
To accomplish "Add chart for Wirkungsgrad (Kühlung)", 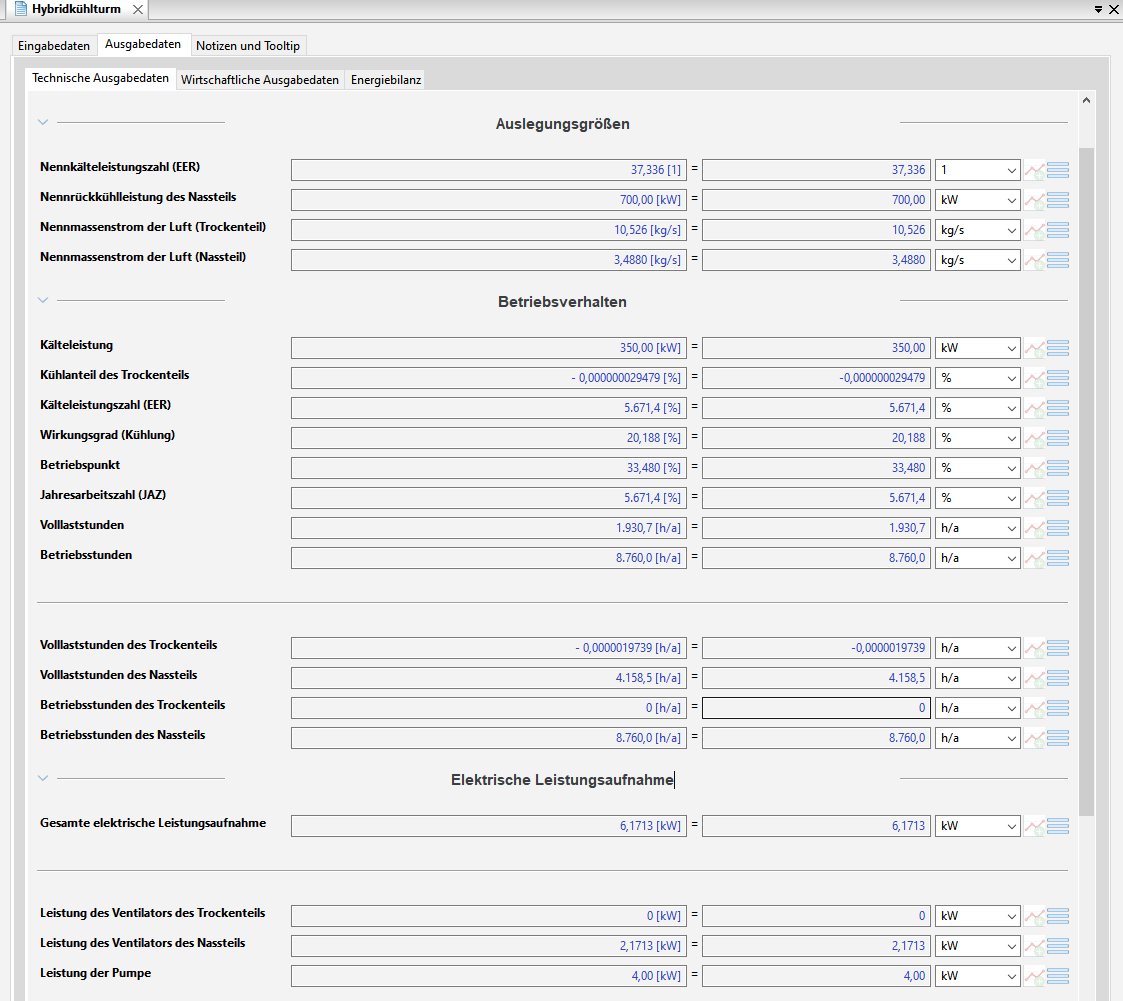I will pyautogui.click(x=1034, y=438).
